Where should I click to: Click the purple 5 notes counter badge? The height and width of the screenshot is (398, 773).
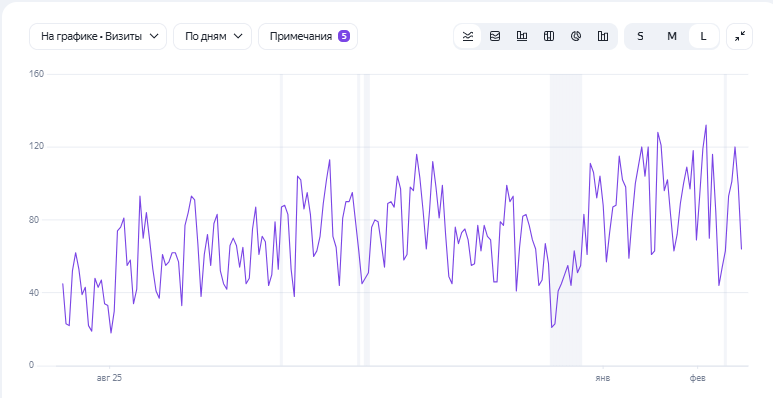tap(344, 36)
